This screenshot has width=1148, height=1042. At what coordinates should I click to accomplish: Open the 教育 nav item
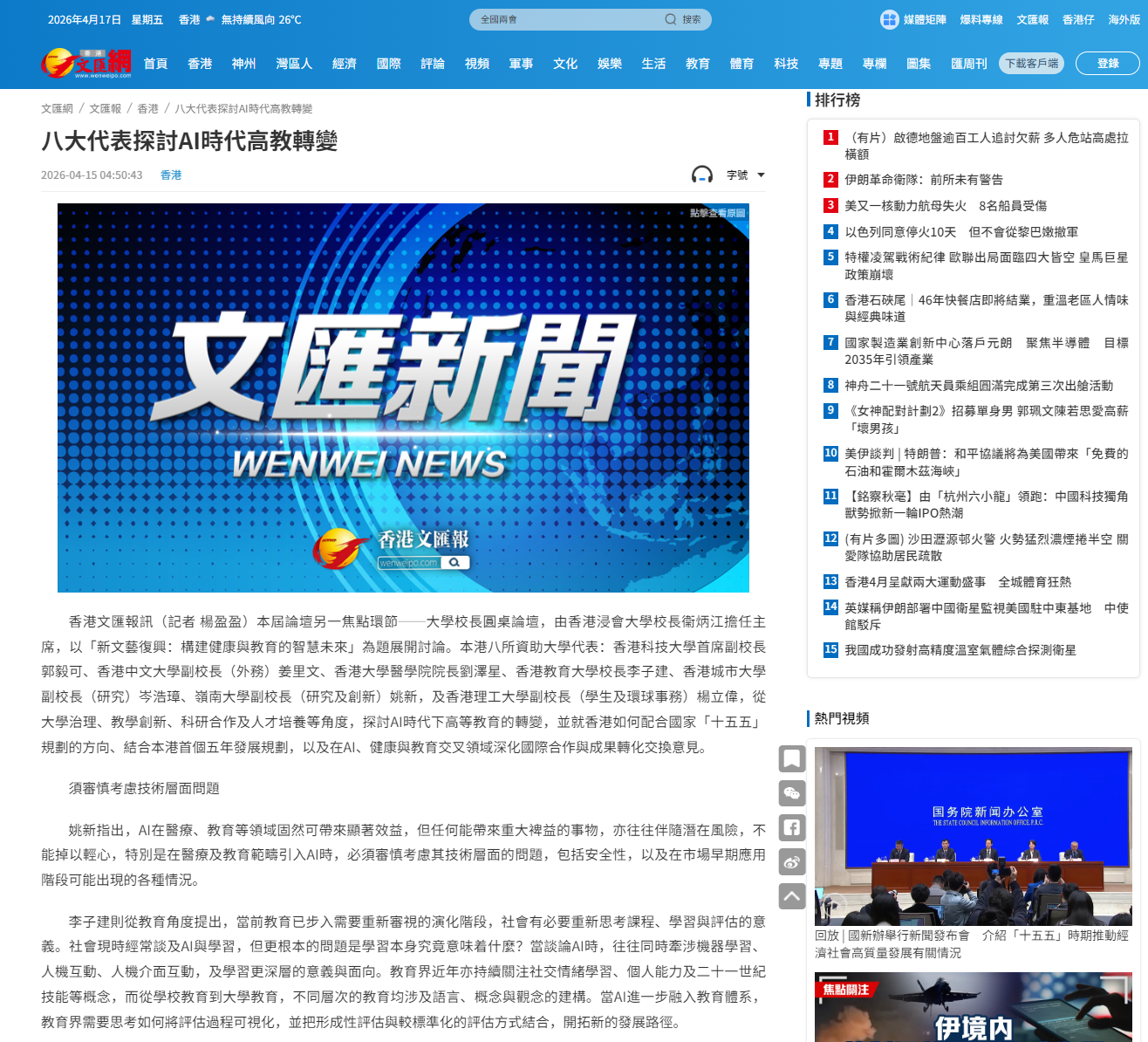click(x=698, y=64)
